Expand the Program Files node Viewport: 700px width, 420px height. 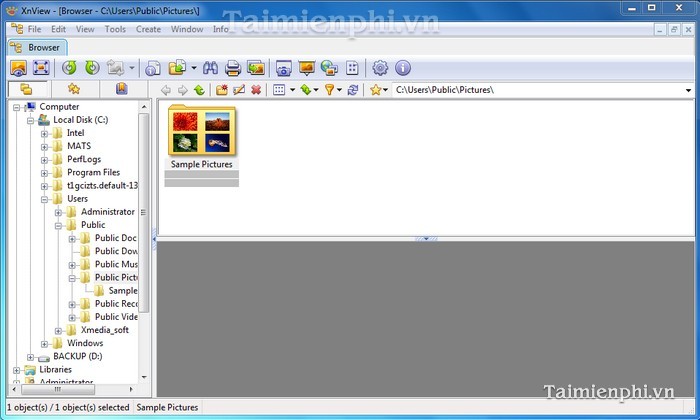point(44,173)
